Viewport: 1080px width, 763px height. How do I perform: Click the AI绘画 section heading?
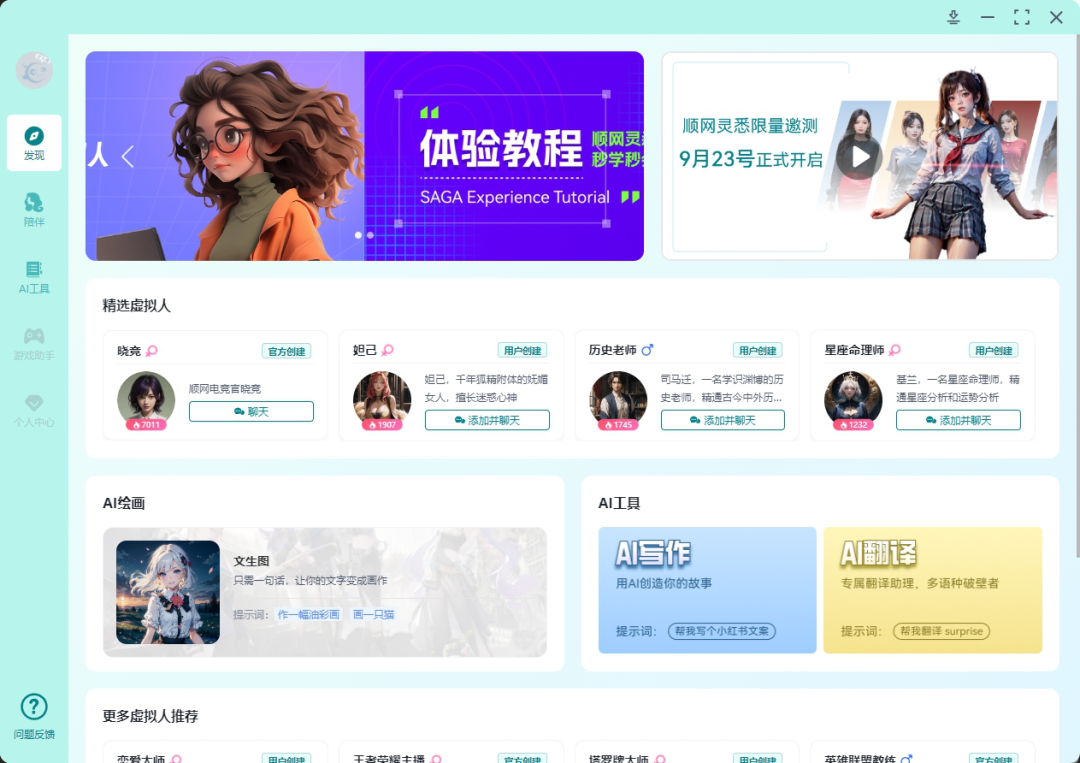124,503
